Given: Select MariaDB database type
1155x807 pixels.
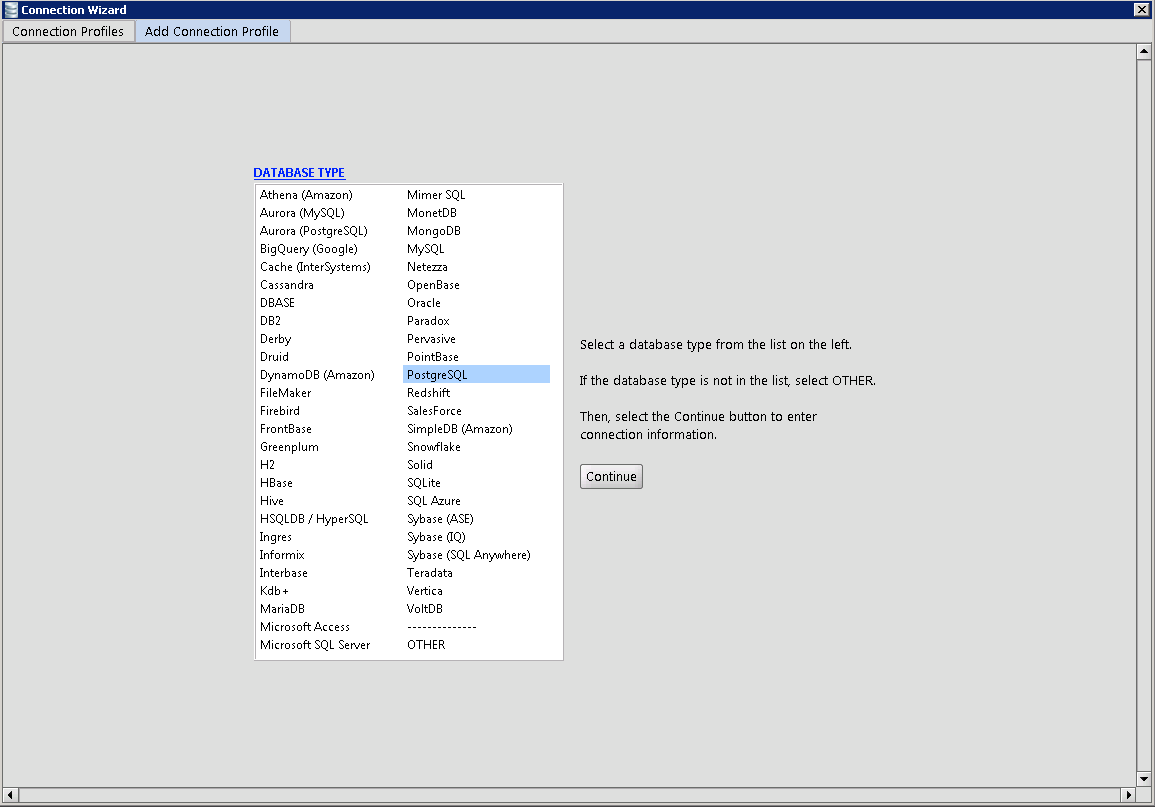Looking at the screenshot, I should (x=282, y=609).
